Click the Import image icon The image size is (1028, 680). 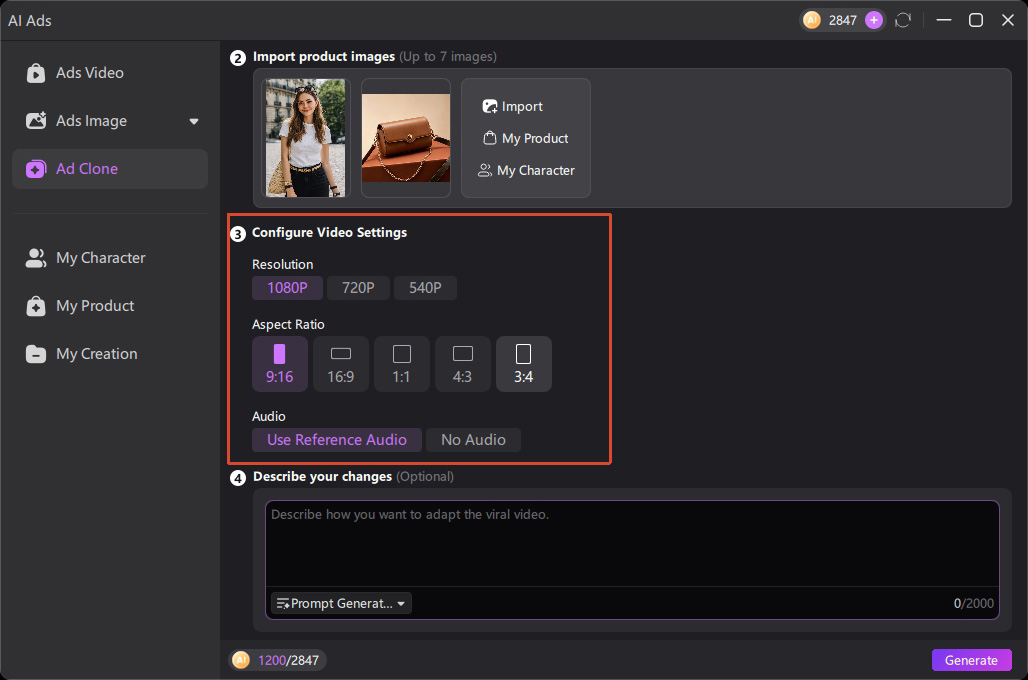[x=490, y=106]
